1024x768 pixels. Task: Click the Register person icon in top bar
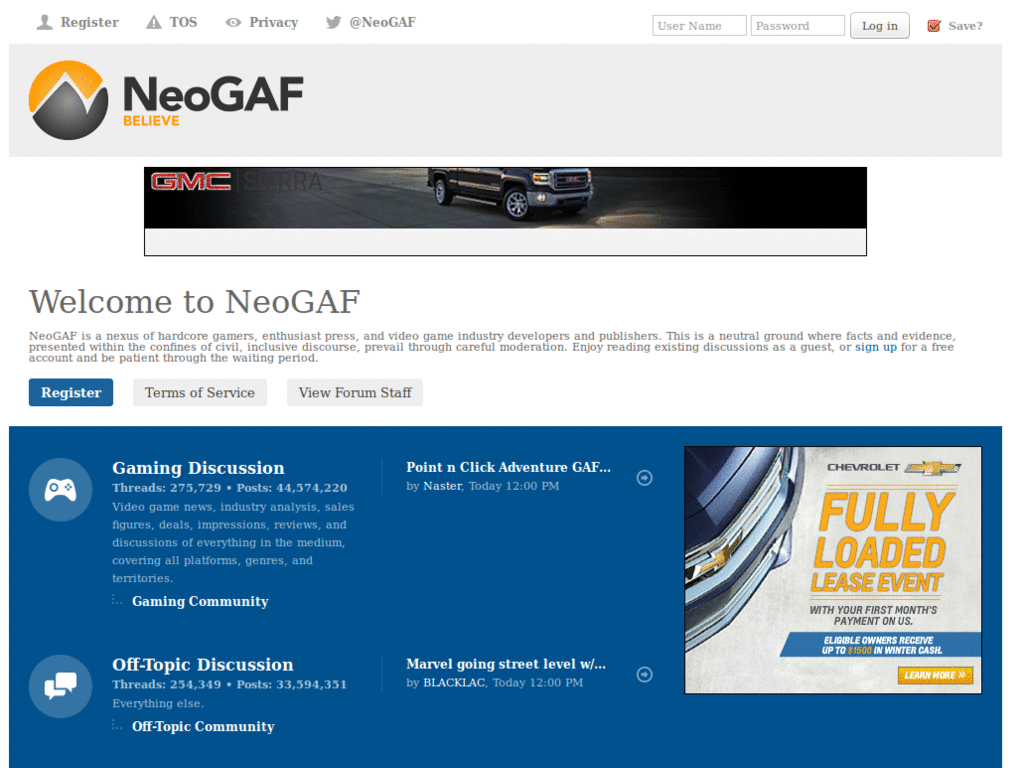44,23
